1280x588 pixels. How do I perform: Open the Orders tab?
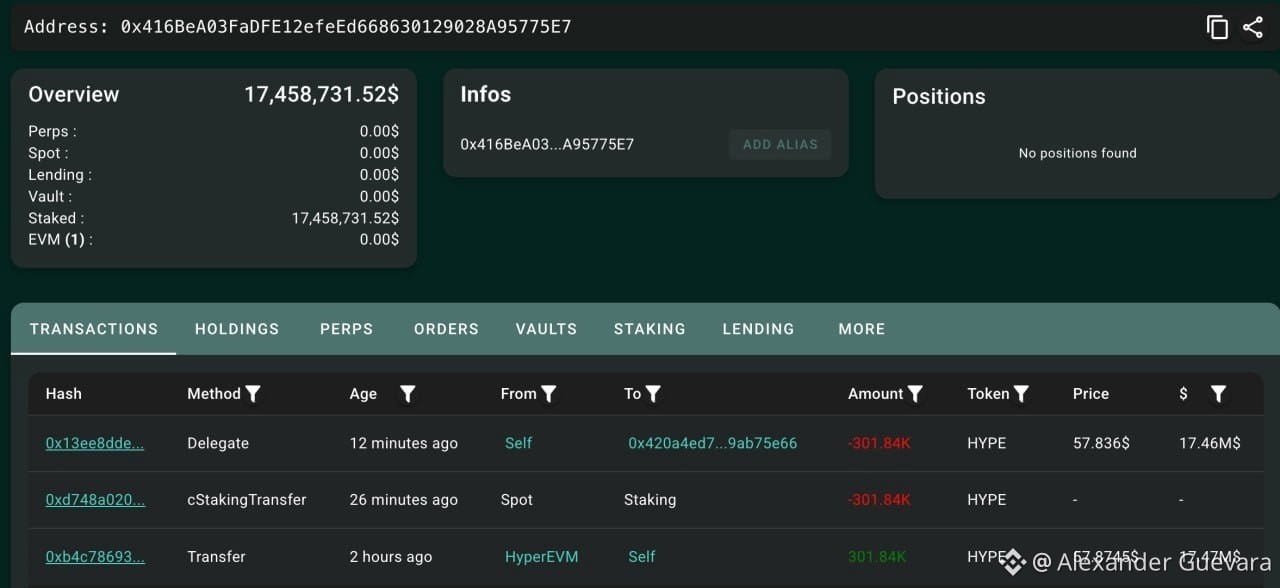(446, 329)
